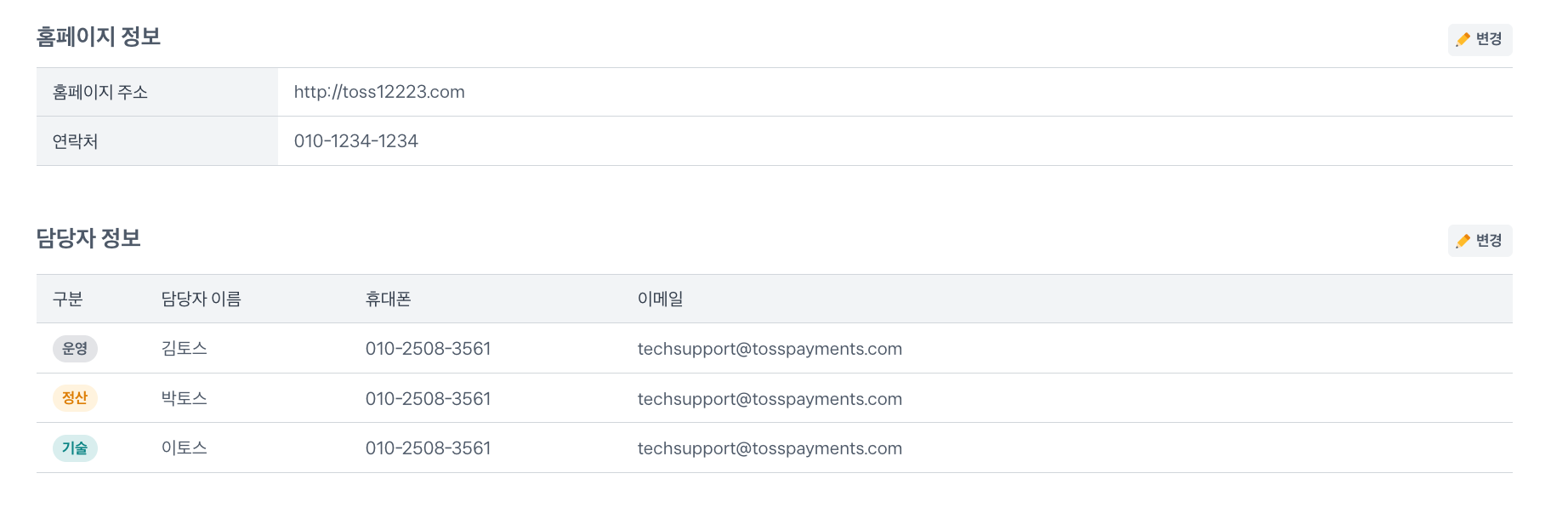Click contact number 010-1234-1234
Screen dimensions: 1568x519
[356, 141]
